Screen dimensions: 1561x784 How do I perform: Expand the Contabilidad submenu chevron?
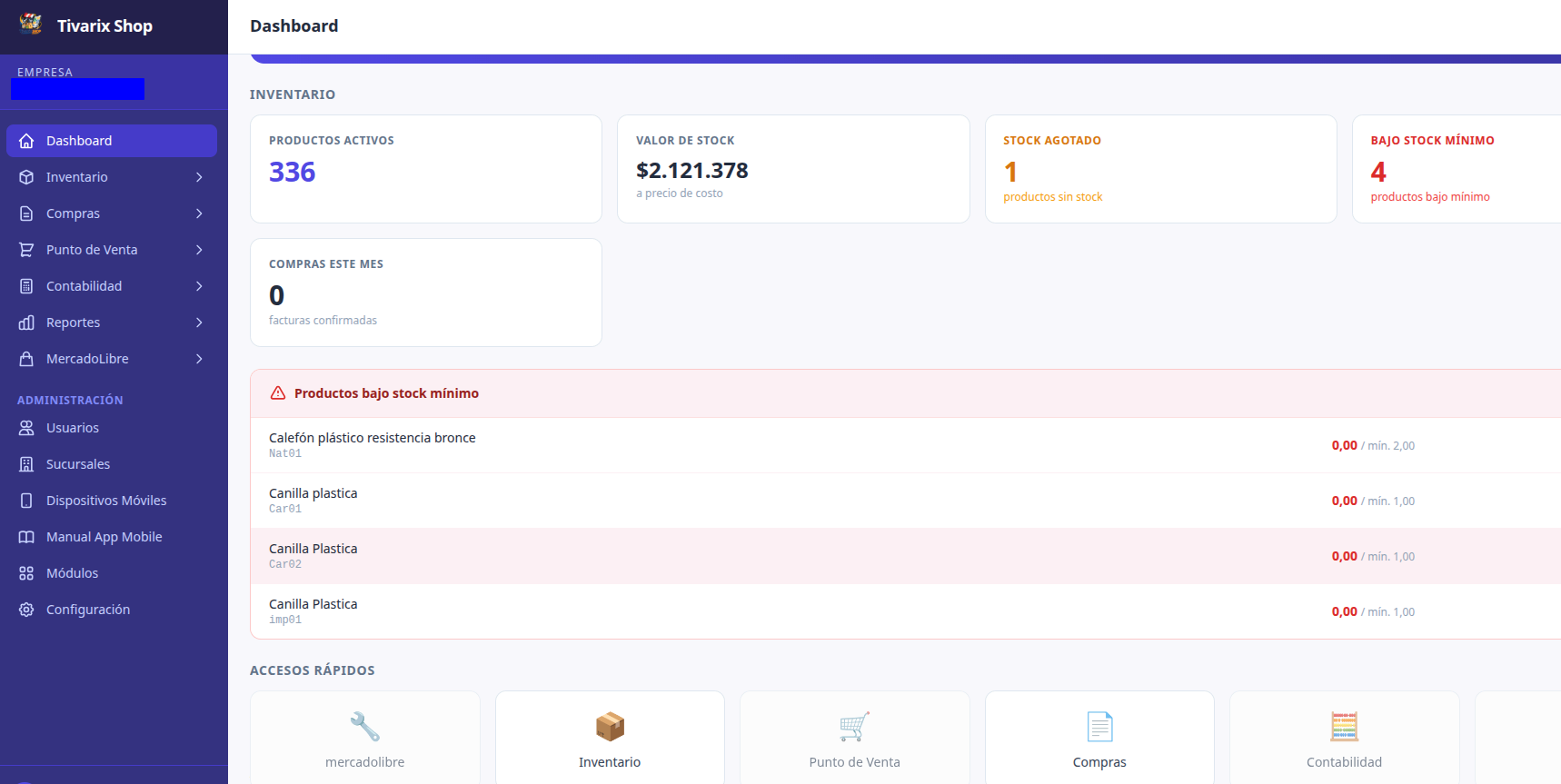point(199,286)
